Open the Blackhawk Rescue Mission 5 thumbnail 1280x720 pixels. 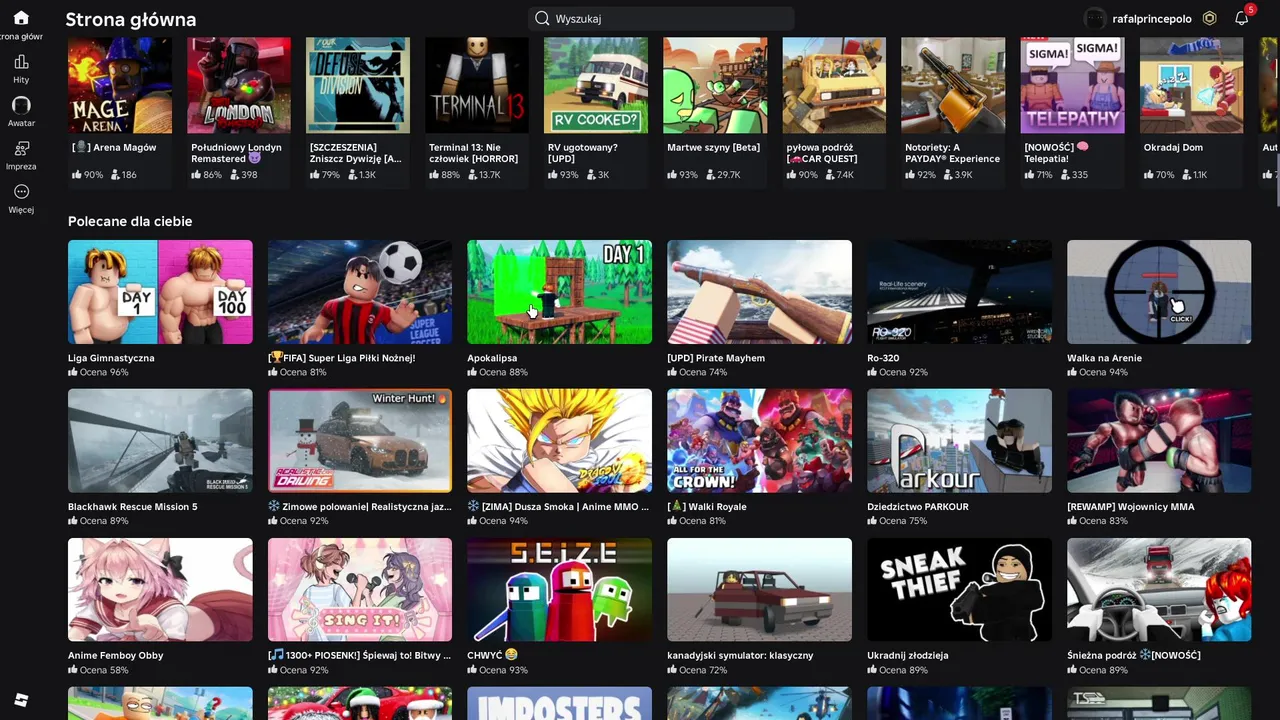[160, 441]
